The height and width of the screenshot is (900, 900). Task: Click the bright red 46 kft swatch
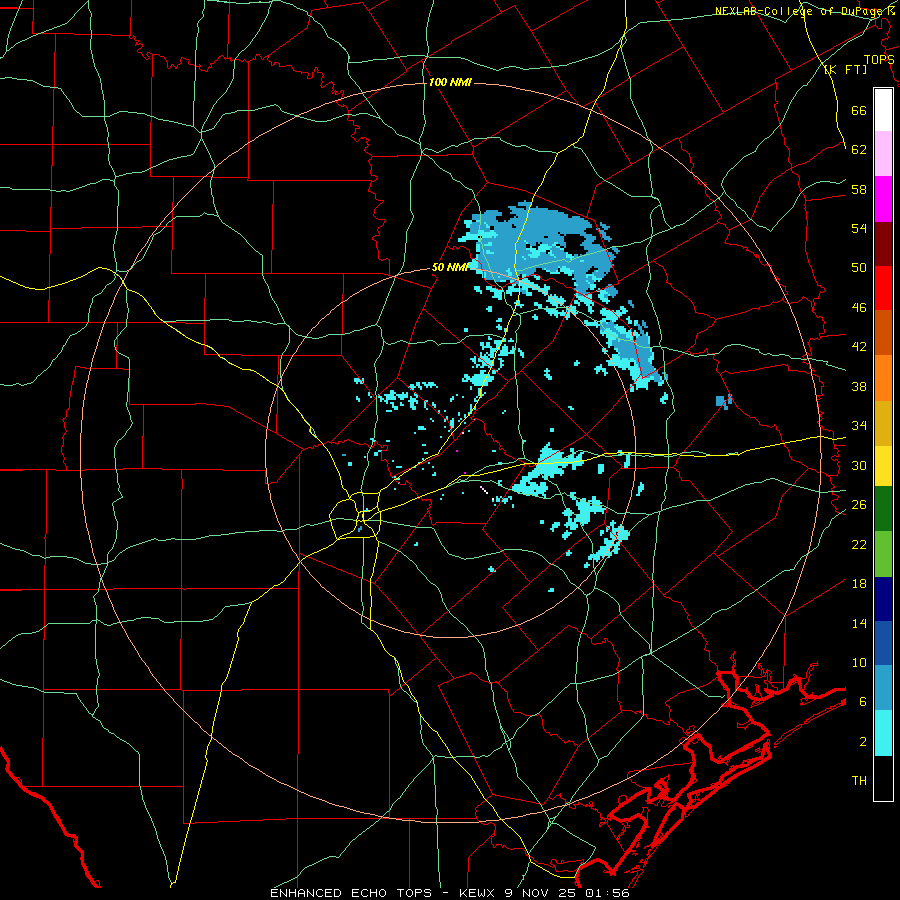[883, 288]
